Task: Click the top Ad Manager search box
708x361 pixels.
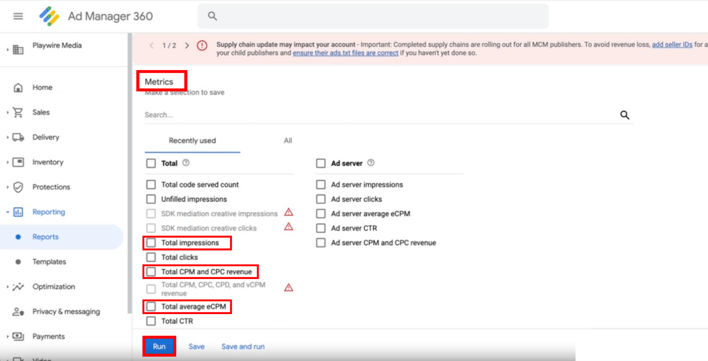Action: point(373,16)
